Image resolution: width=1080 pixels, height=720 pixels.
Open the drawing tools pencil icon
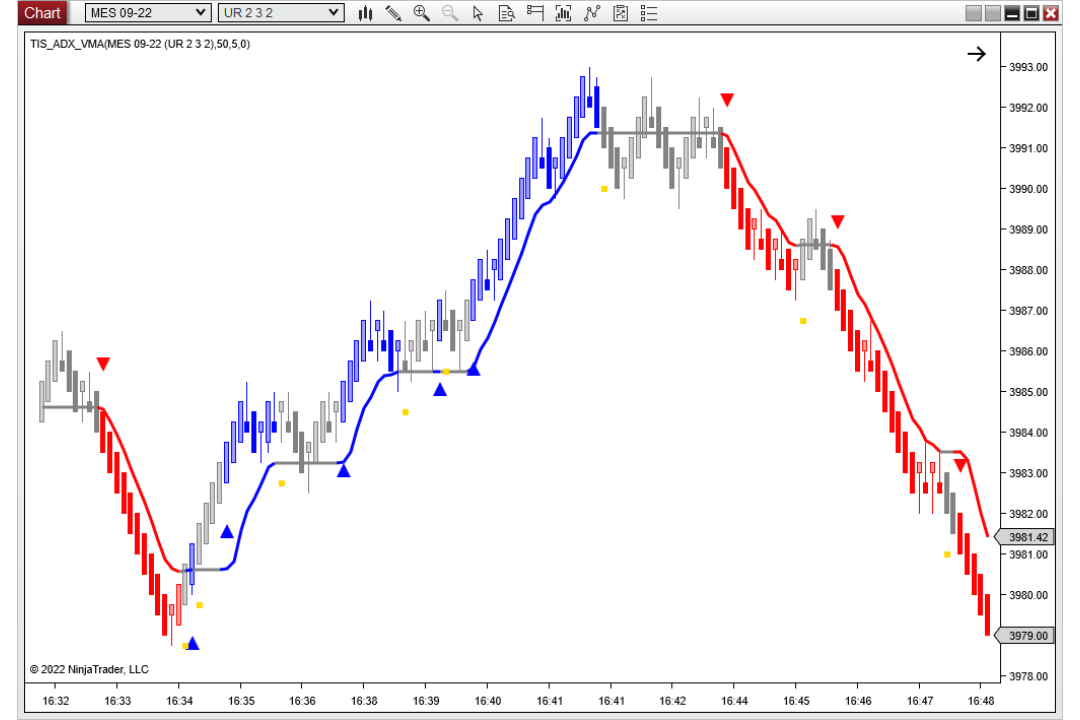393,13
